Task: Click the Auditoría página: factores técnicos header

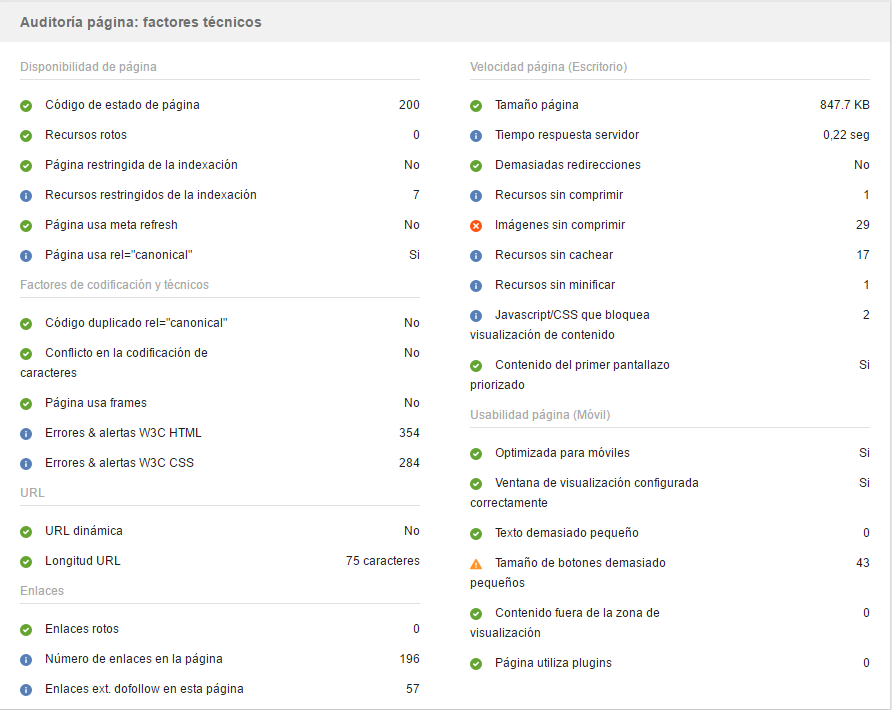Action: click(141, 21)
